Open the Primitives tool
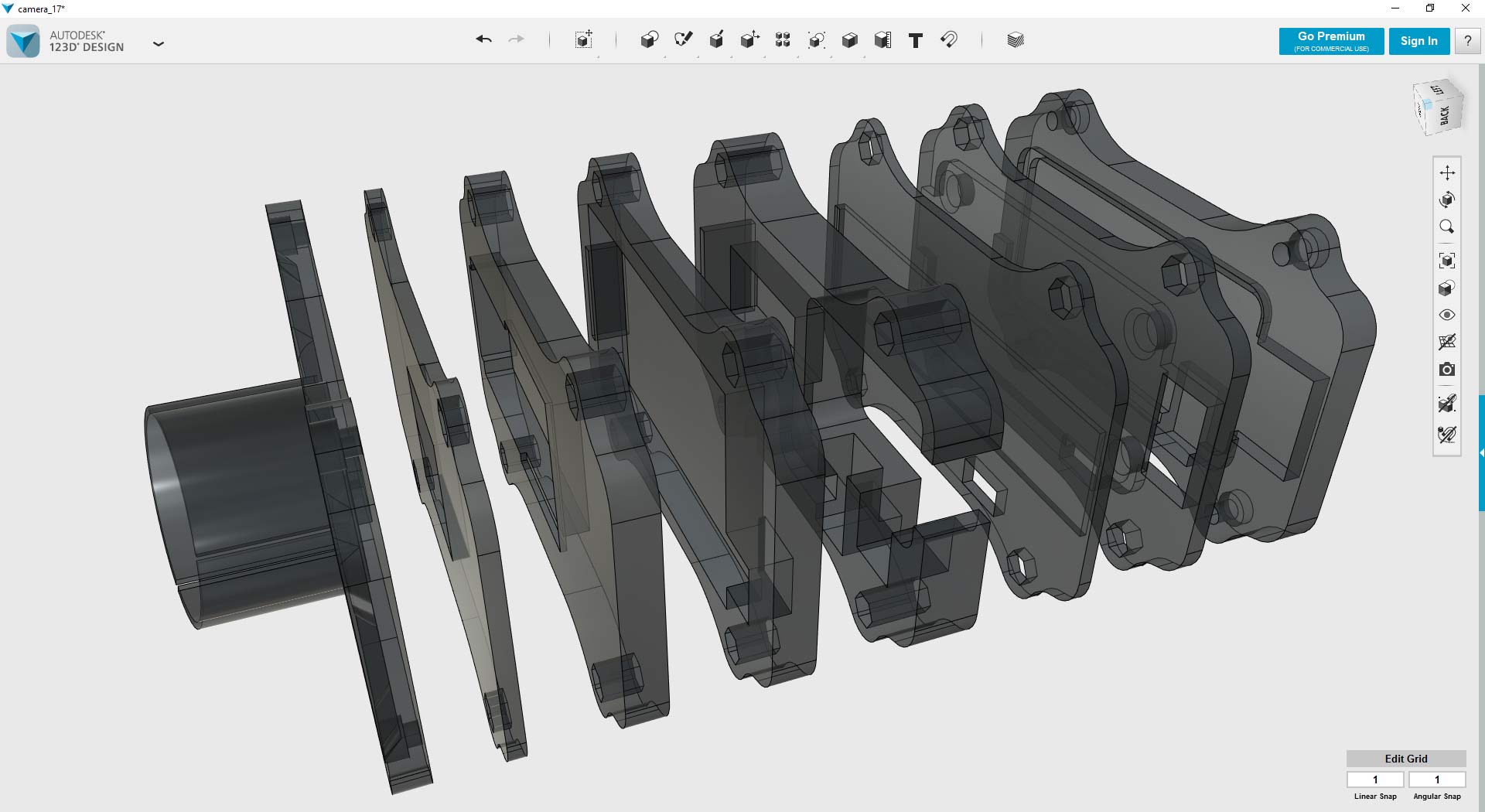Image resolution: width=1485 pixels, height=812 pixels. click(x=650, y=40)
